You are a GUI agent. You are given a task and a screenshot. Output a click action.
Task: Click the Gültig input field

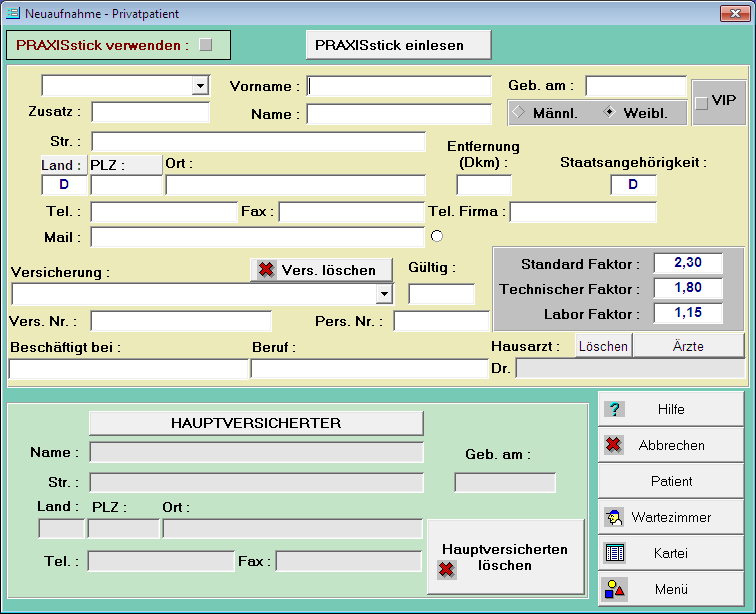[441, 294]
